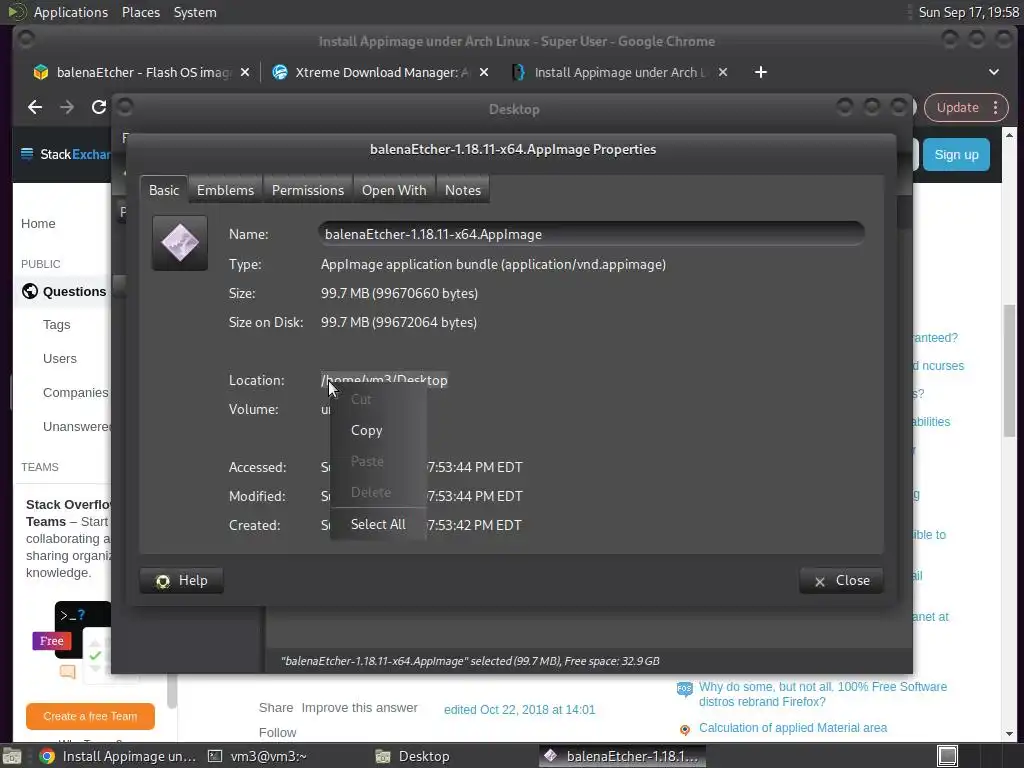Screen dimensions: 1024x768
Task: Click the Chrome Update button
Action: [x=957, y=108]
